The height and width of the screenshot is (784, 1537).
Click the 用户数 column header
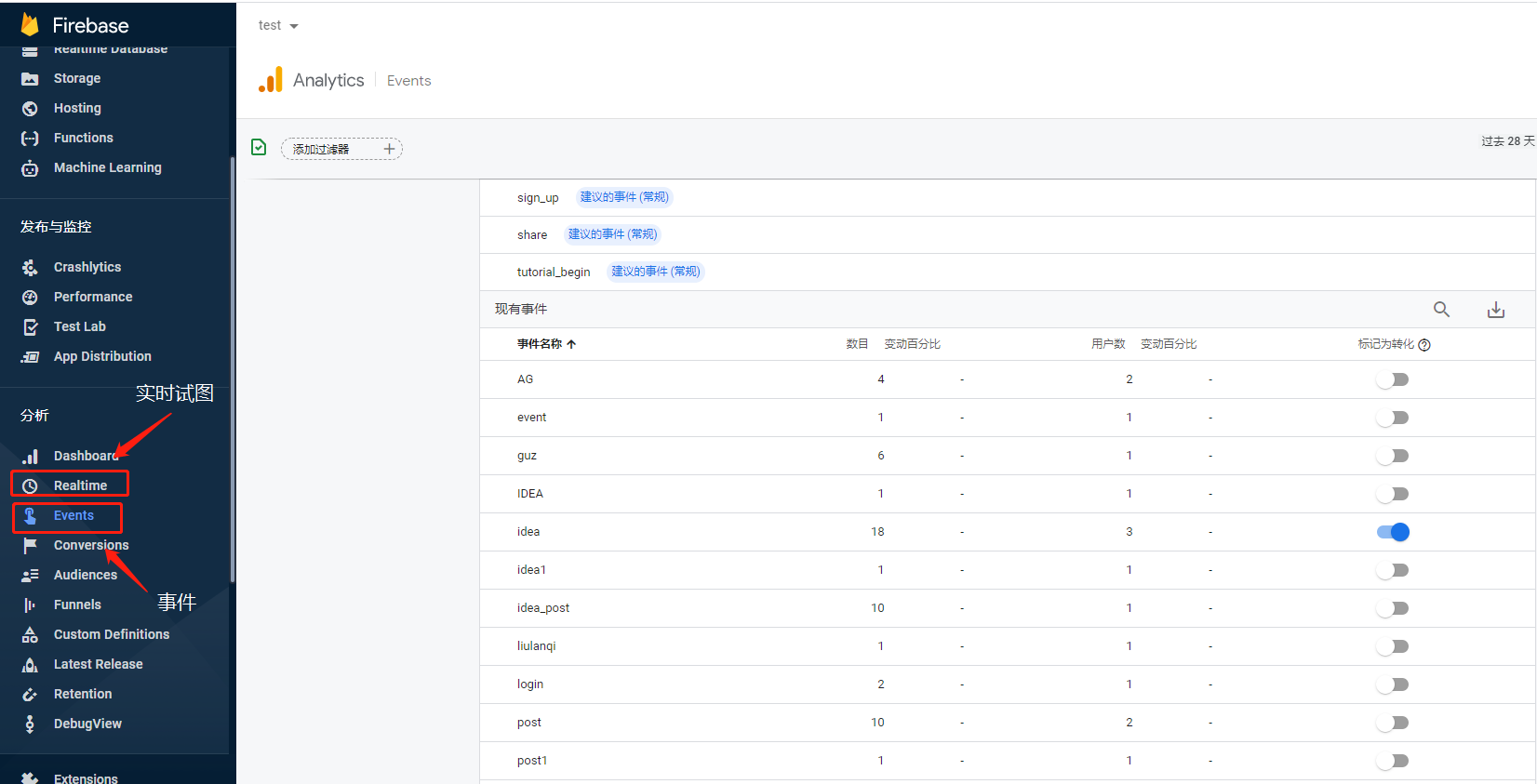tap(1108, 344)
